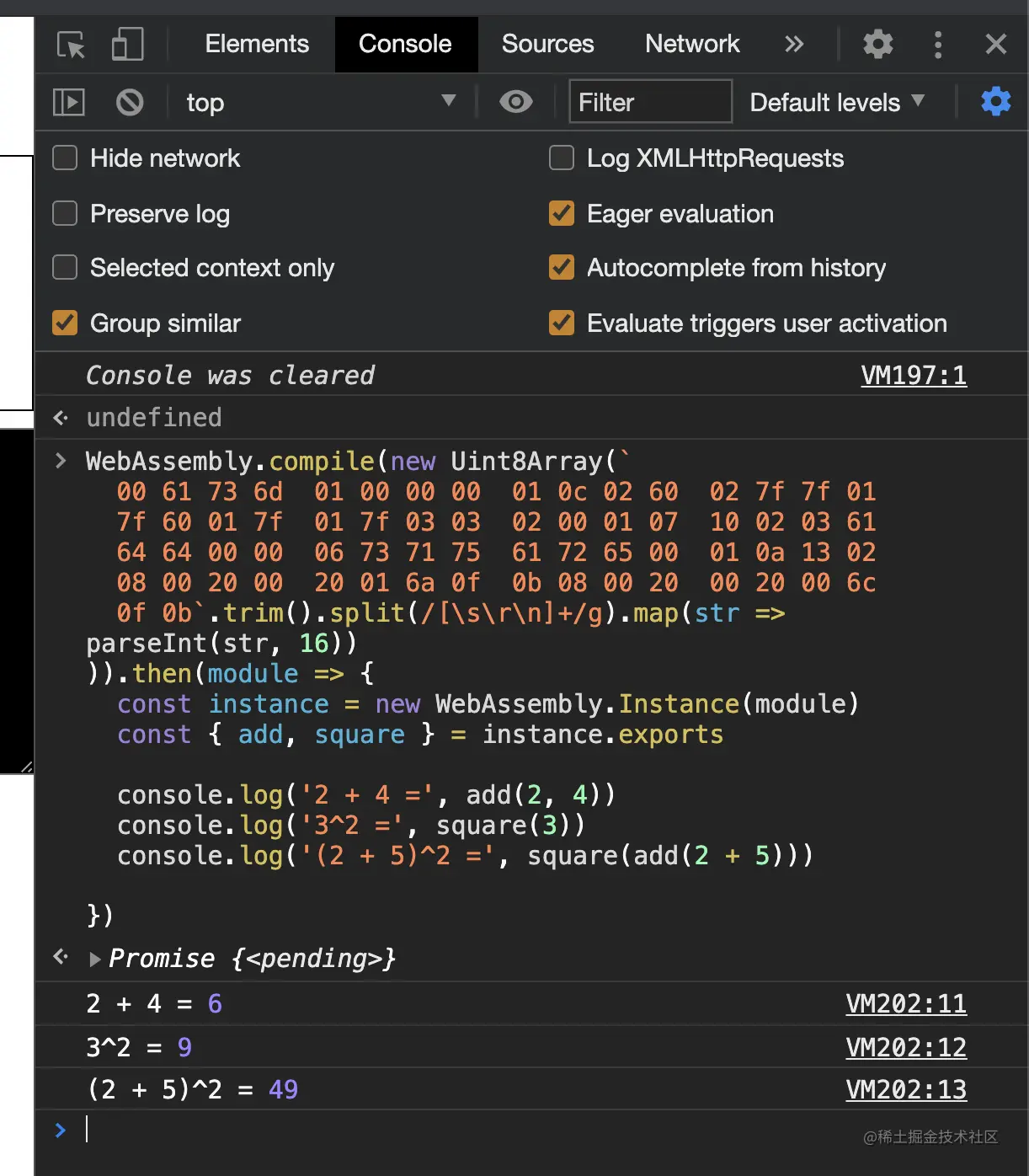The height and width of the screenshot is (1176, 1029).
Task: Enable Preserve log
Action: click(64, 213)
